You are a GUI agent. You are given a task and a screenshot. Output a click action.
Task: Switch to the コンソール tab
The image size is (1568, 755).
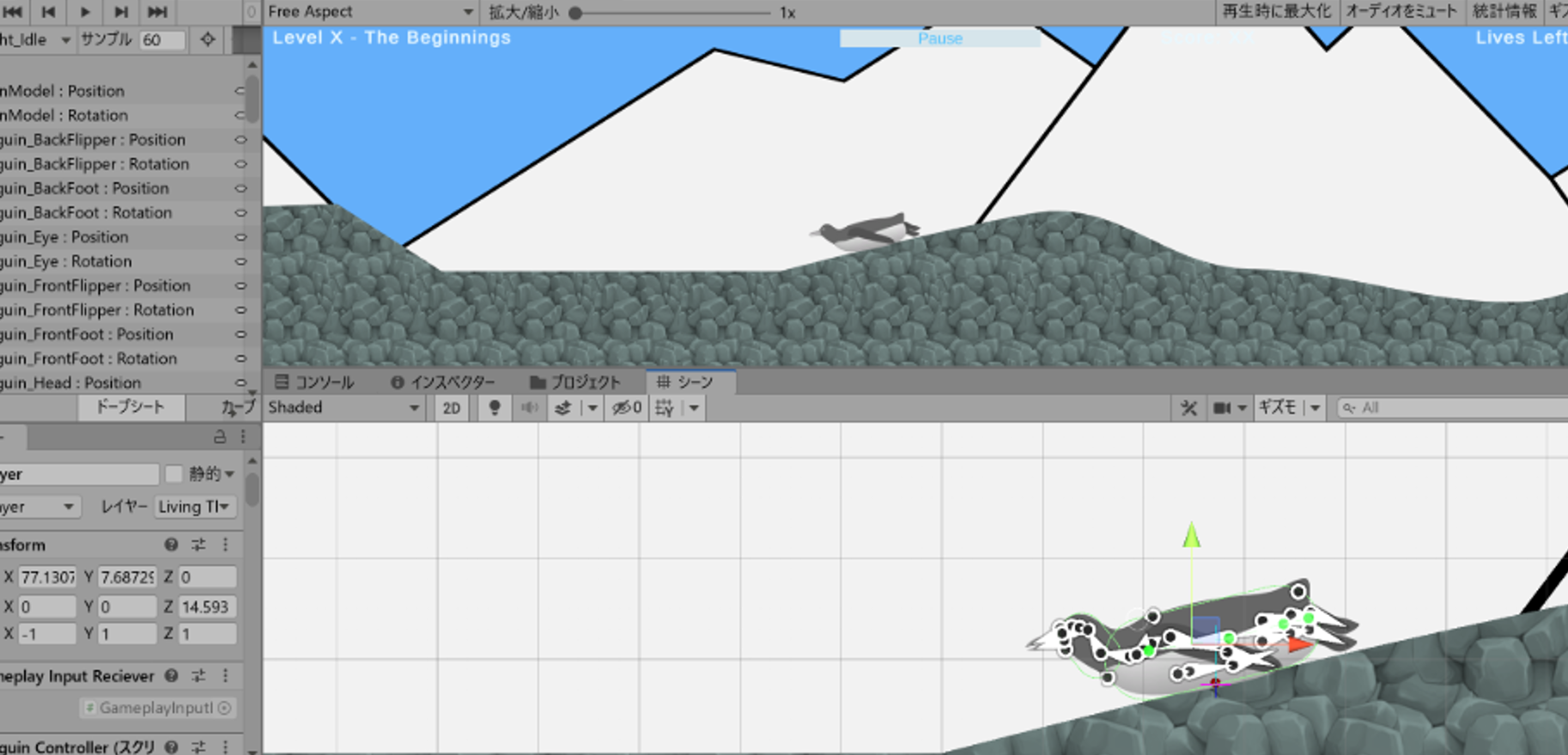(x=315, y=382)
